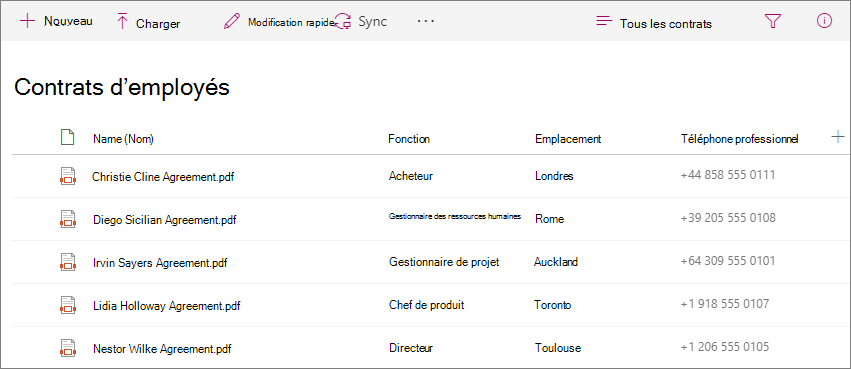Click the Rome location cell
851x369 pixels.
(549, 219)
